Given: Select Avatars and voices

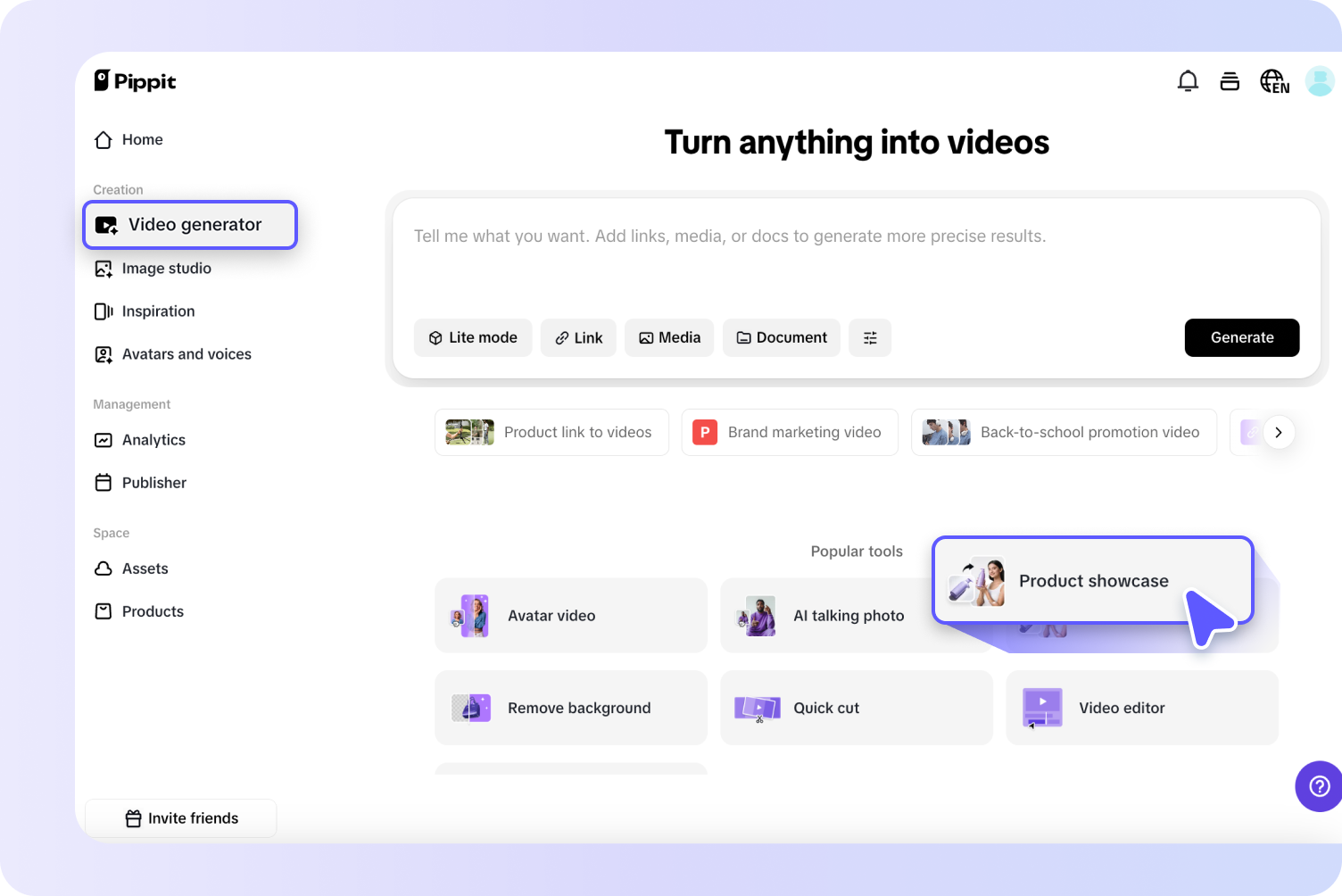Looking at the screenshot, I should pos(186,353).
